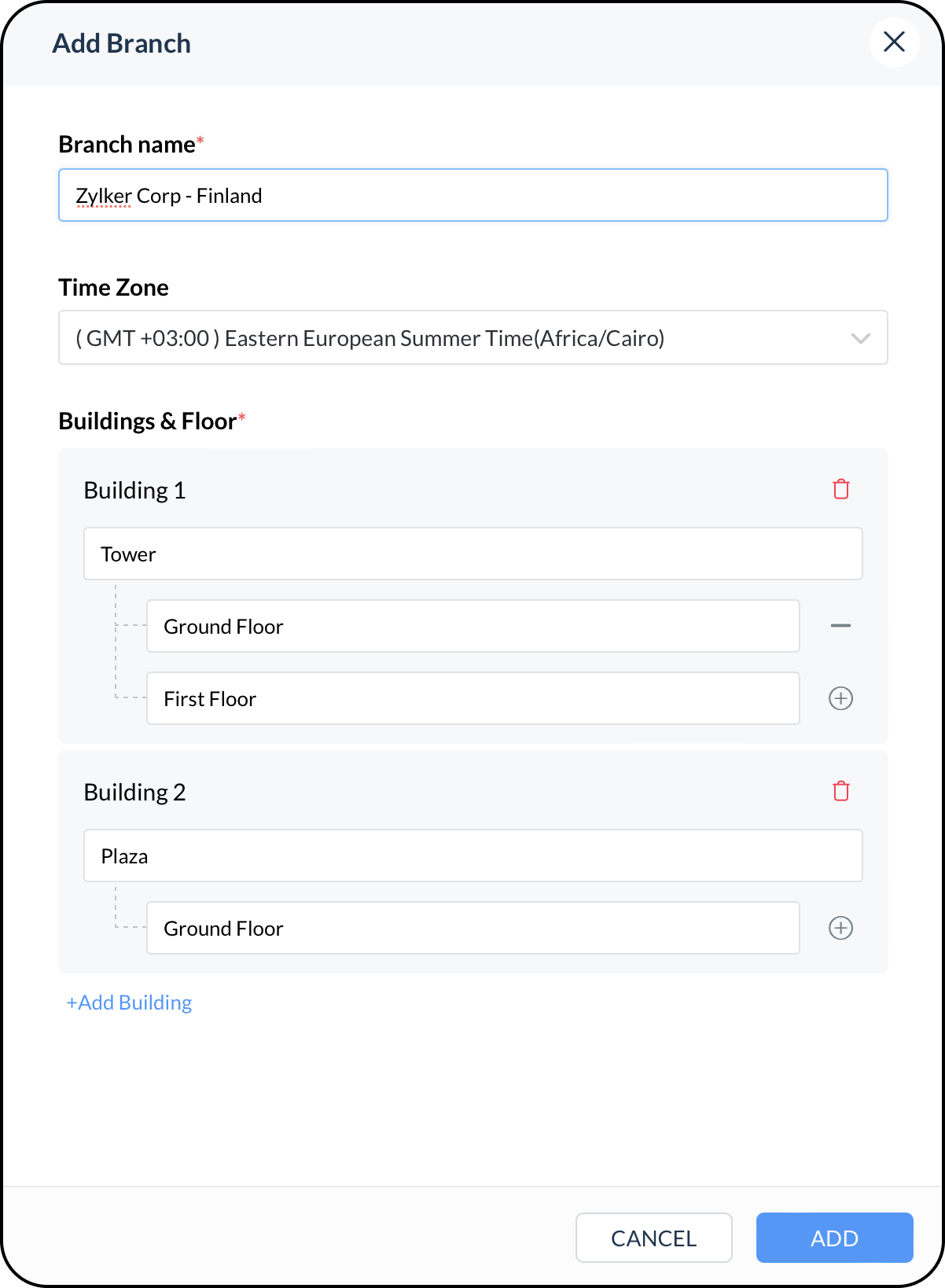The image size is (945, 1288).
Task: Add floor after First Floor using plus icon
Action: point(840,698)
